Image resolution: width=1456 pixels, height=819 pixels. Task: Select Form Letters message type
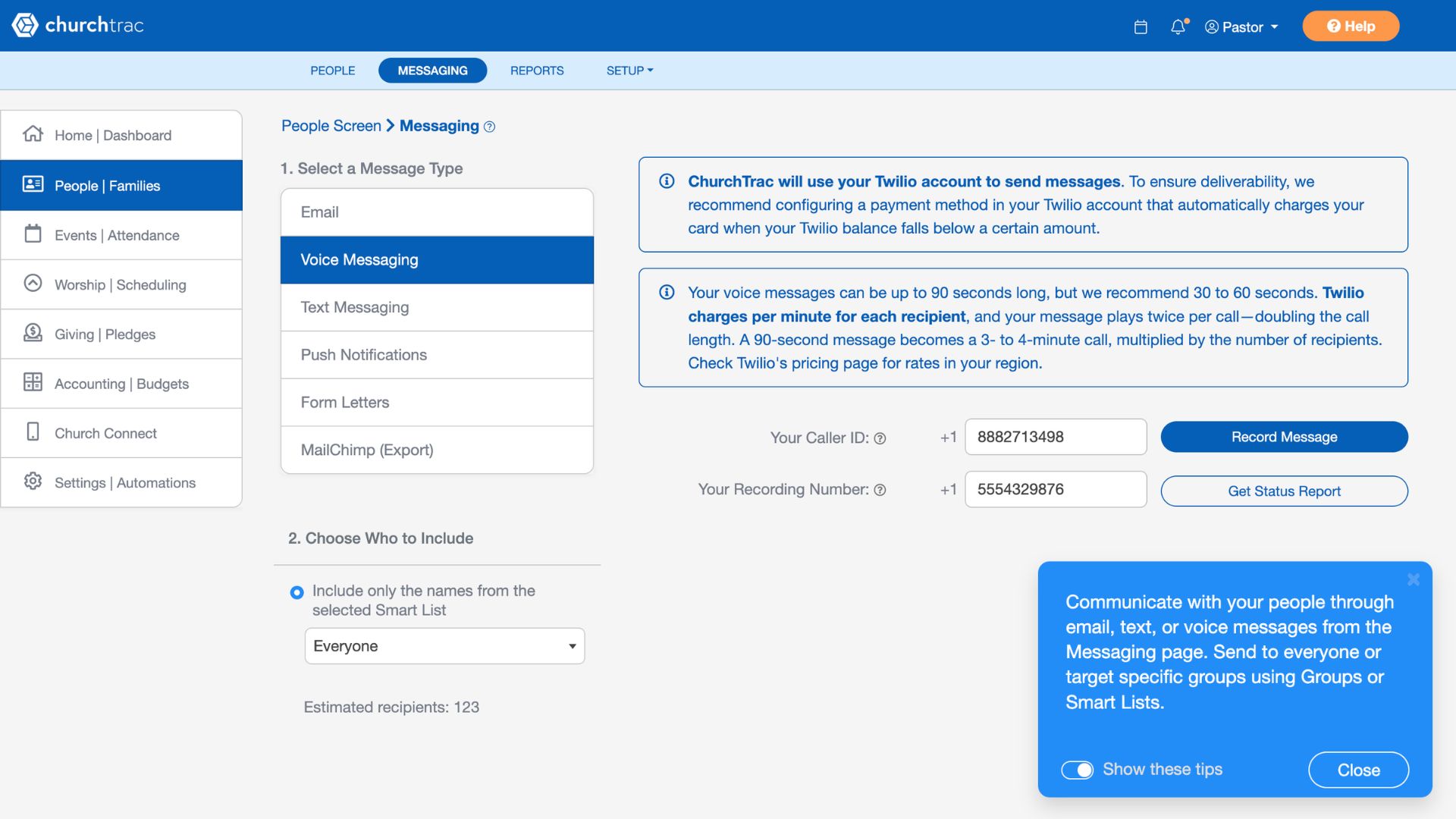437,403
